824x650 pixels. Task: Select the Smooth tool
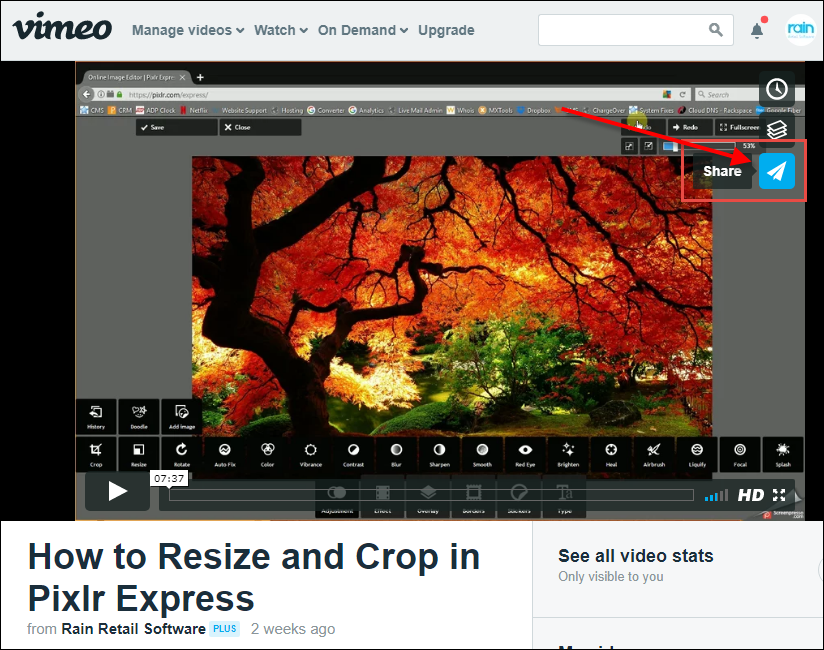coord(482,455)
